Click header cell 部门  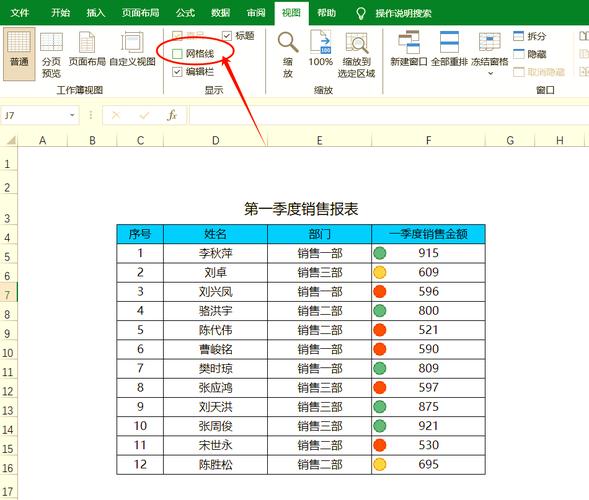319,234
